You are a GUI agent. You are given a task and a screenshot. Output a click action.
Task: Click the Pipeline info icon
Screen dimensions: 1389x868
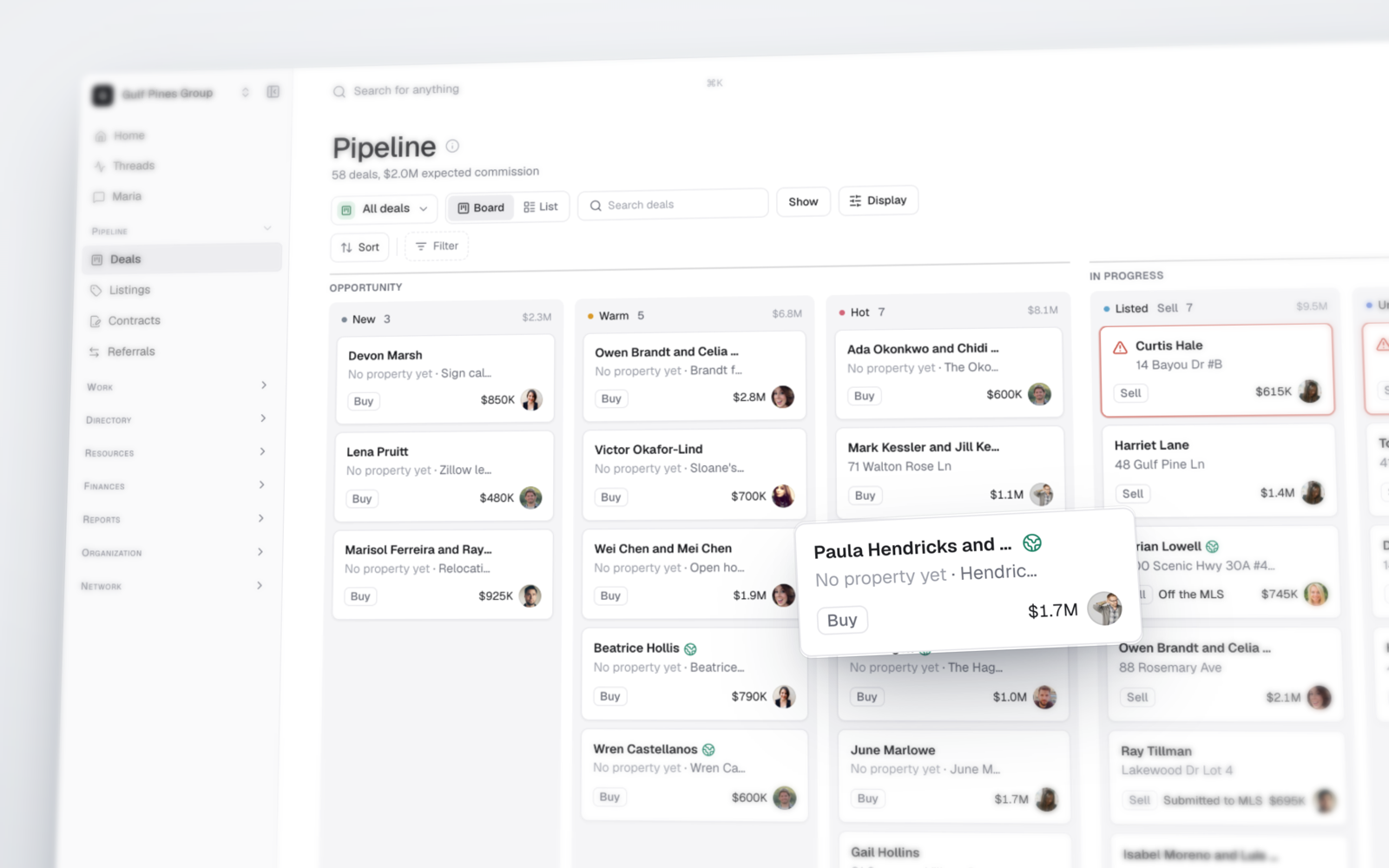(452, 146)
